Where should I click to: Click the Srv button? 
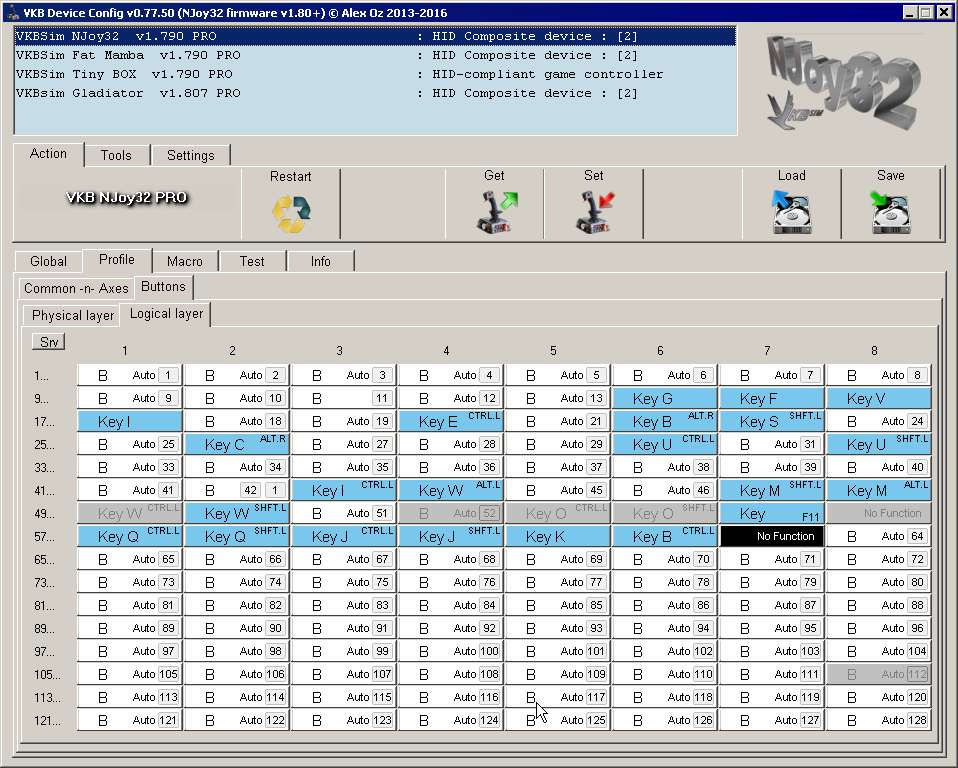(x=48, y=342)
